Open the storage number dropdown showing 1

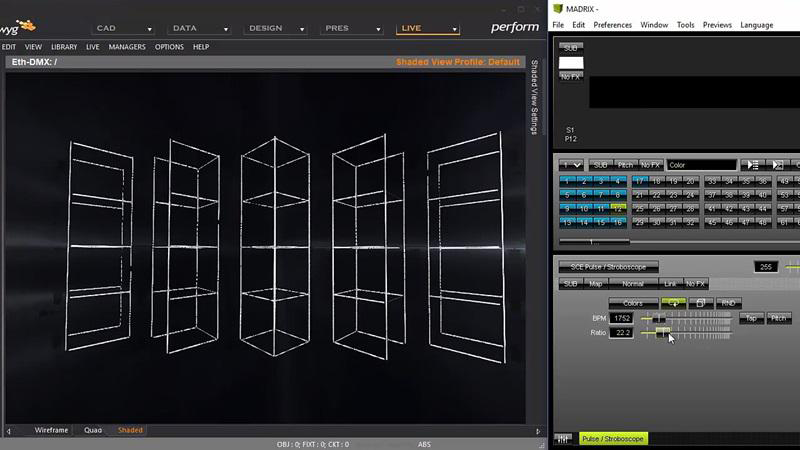571,165
